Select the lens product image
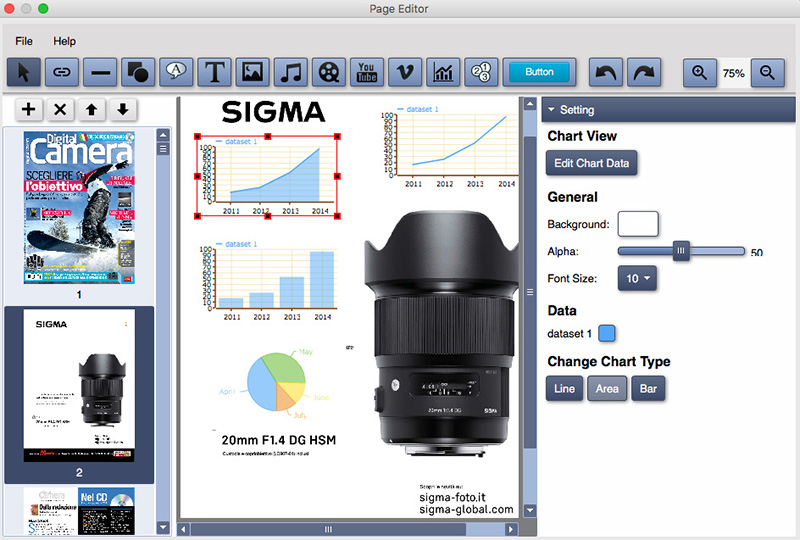 coord(440,333)
